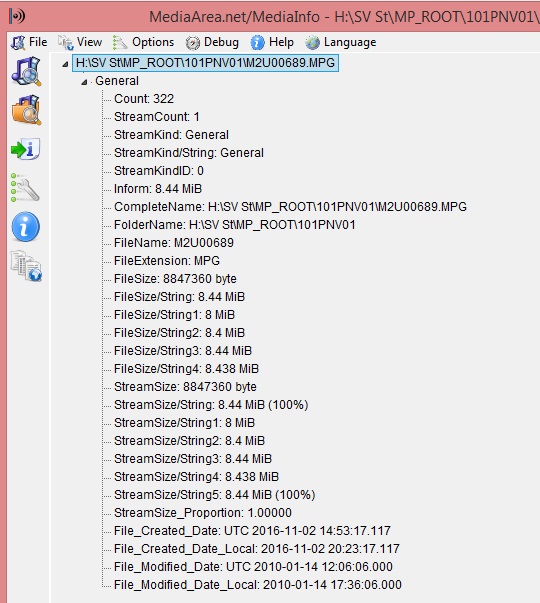Open the File menu
Screen dimensions: 540x603
[29, 42]
